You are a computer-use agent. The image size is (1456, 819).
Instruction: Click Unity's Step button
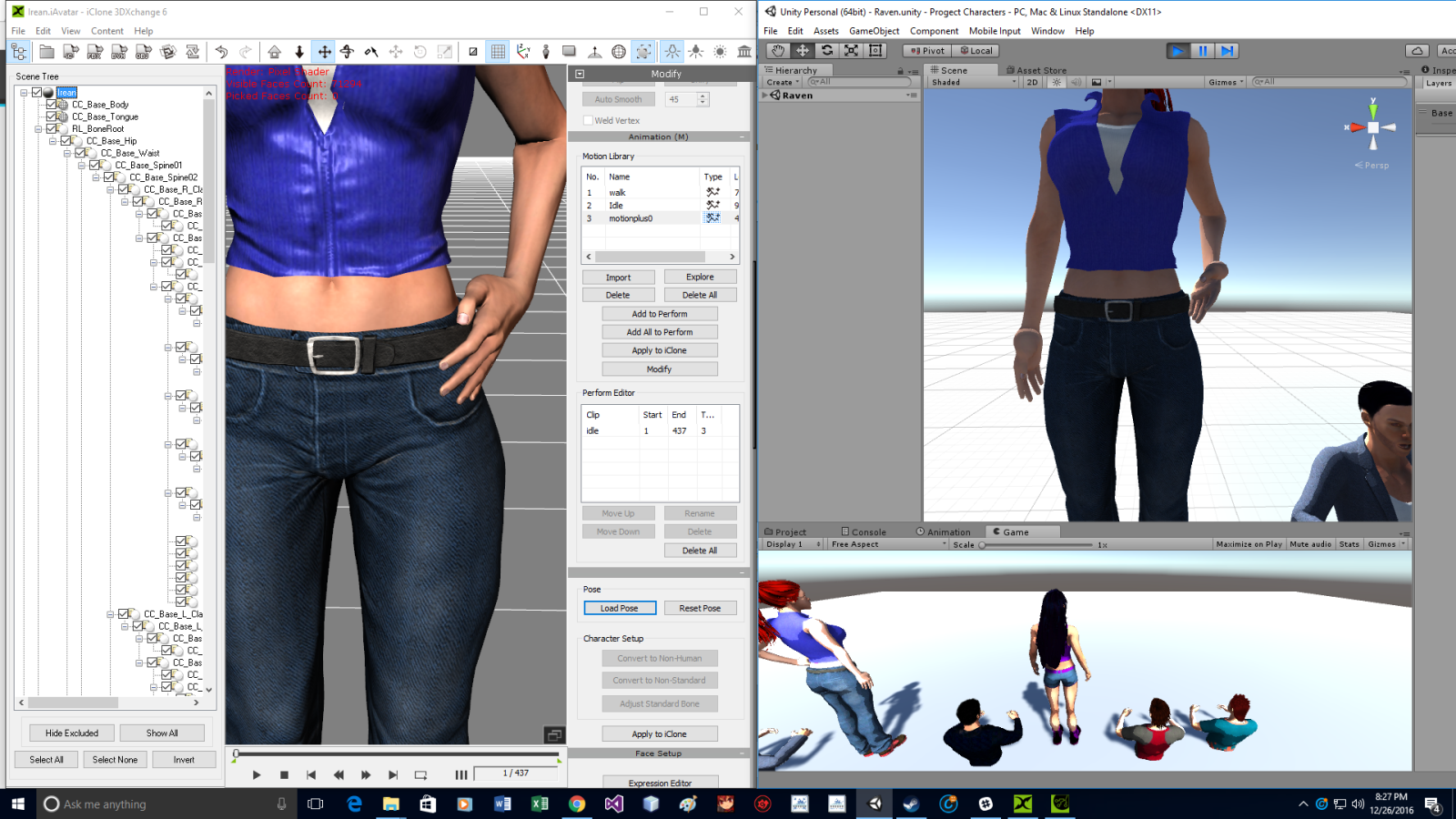coord(1228,51)
